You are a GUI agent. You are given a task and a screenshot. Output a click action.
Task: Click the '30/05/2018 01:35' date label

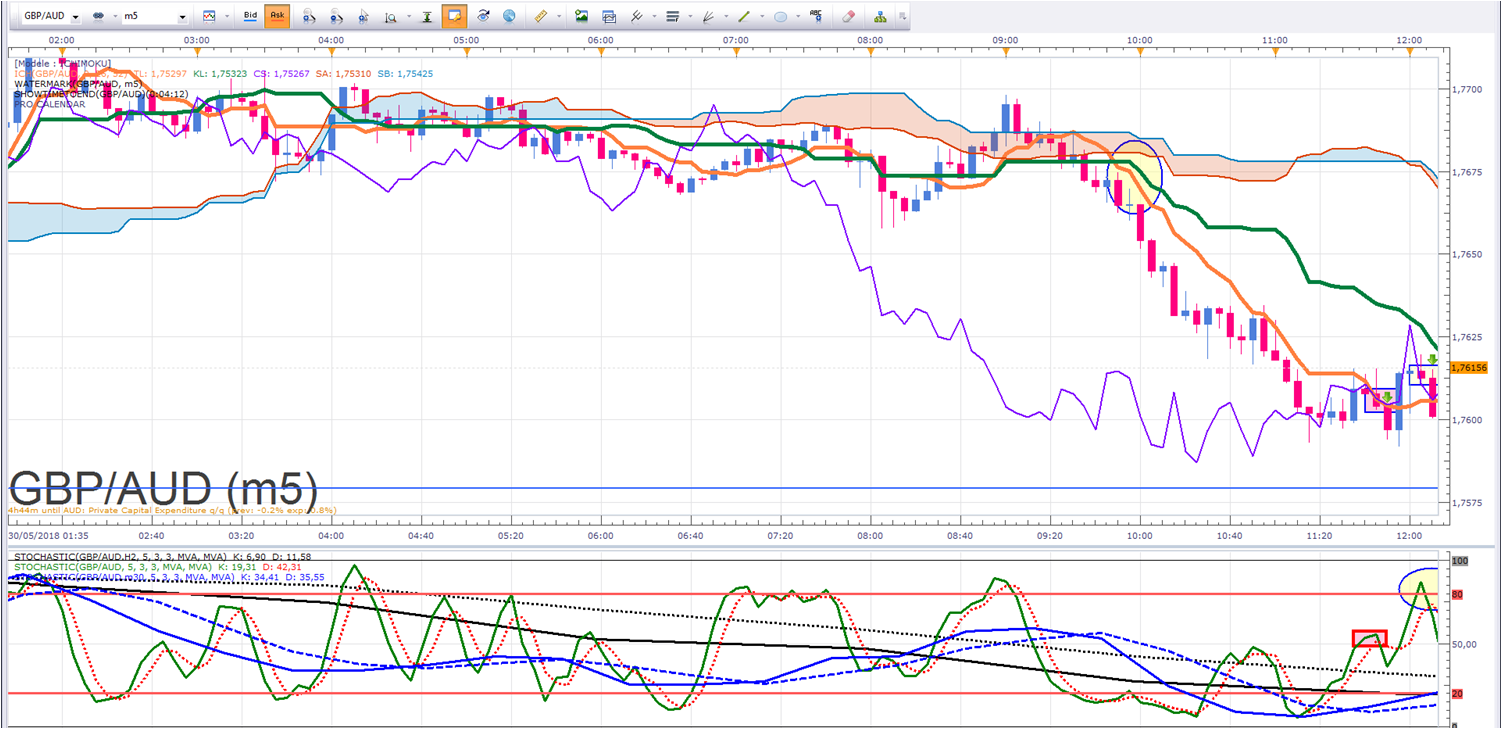tap(47, 536)
